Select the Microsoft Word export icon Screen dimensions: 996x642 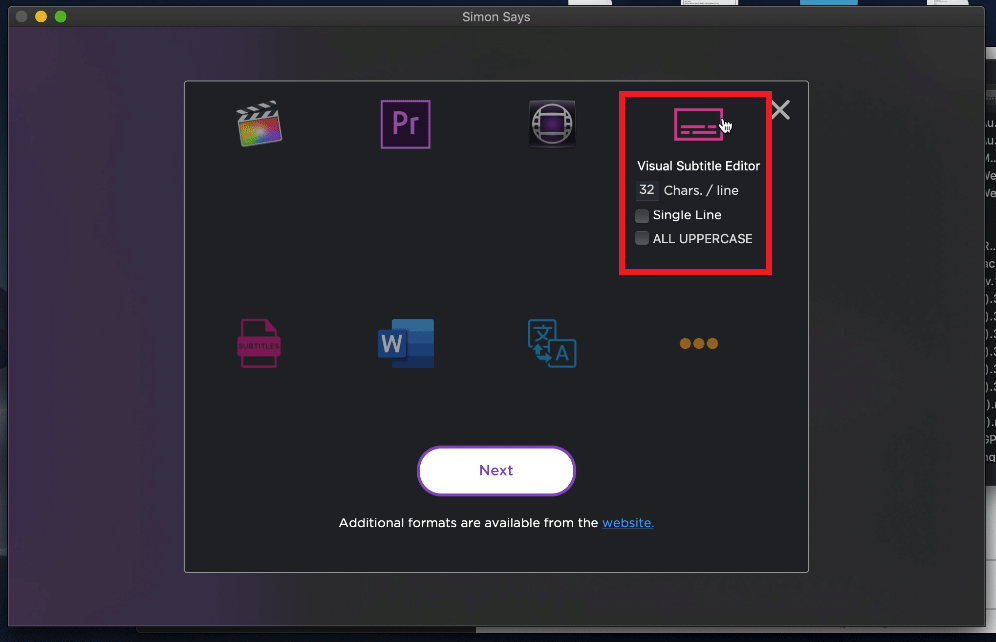(406, 344)
